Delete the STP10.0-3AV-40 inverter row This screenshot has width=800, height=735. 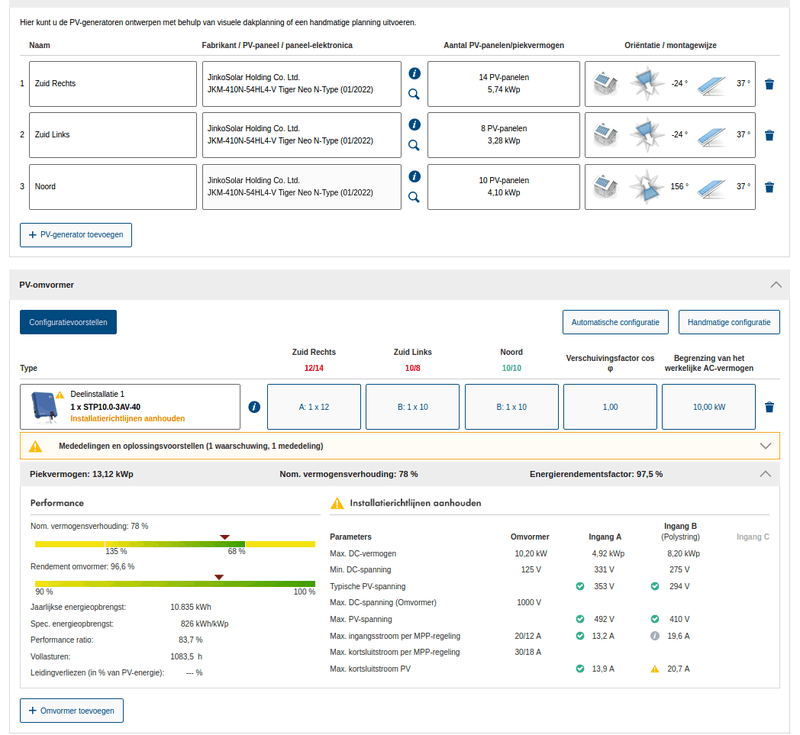pyautogui.click(x=769, y=407)
